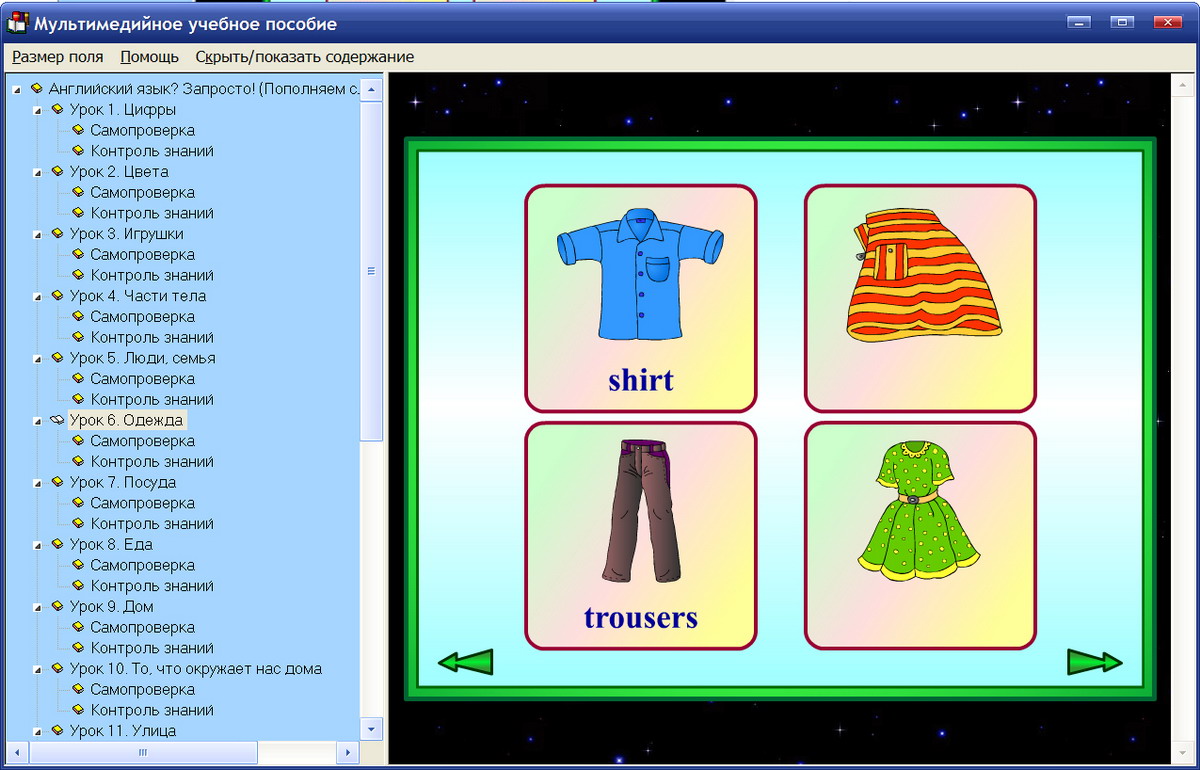Select lesson Урок 4. Части тела

coord(138,296)
